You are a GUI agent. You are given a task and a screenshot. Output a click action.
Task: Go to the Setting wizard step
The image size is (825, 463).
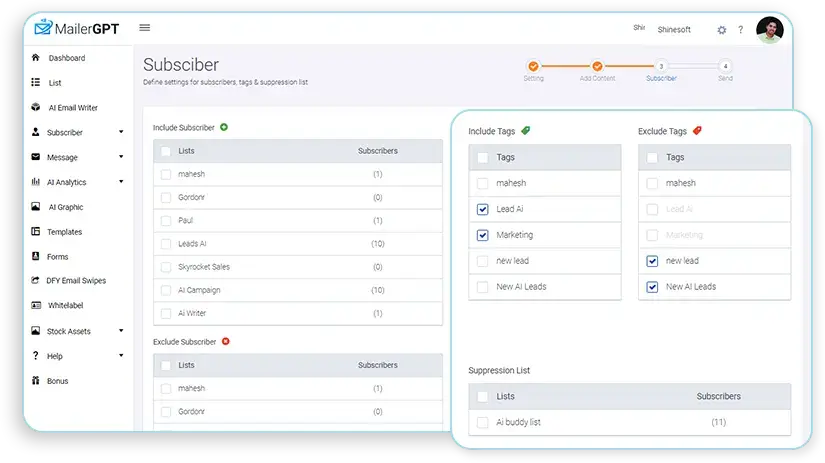(533, 66)
